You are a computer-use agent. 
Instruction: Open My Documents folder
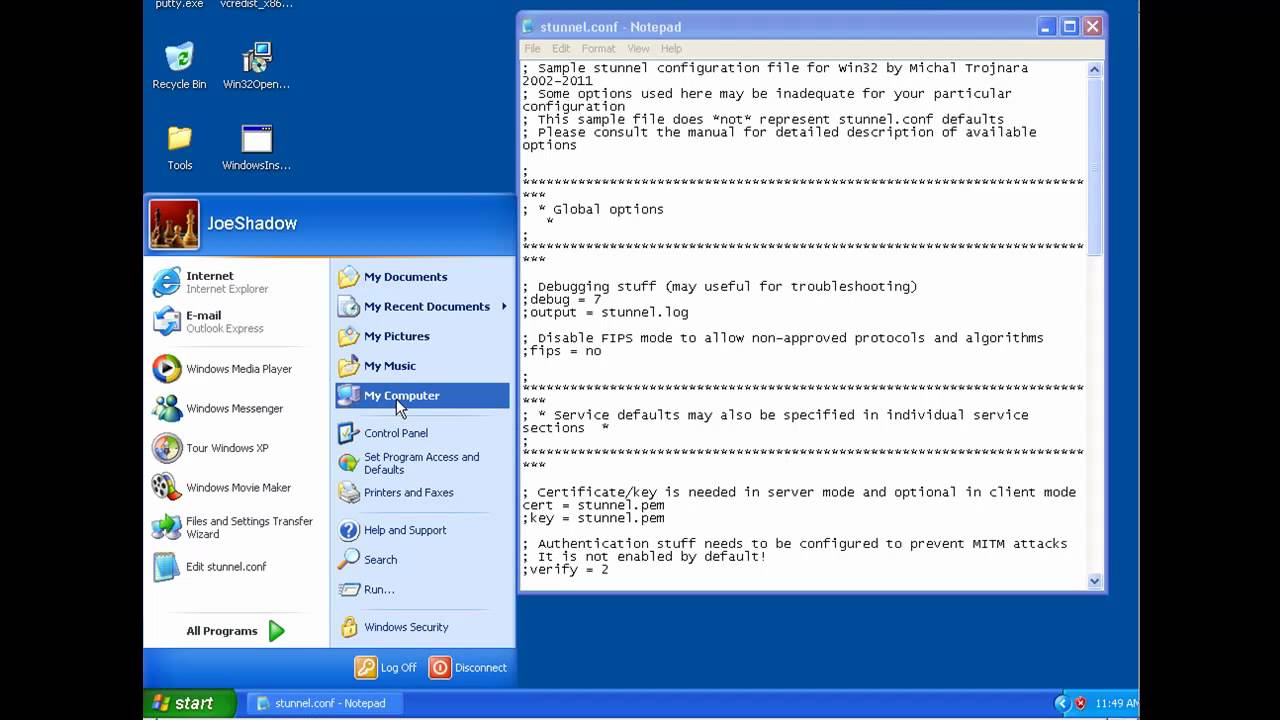422,277
